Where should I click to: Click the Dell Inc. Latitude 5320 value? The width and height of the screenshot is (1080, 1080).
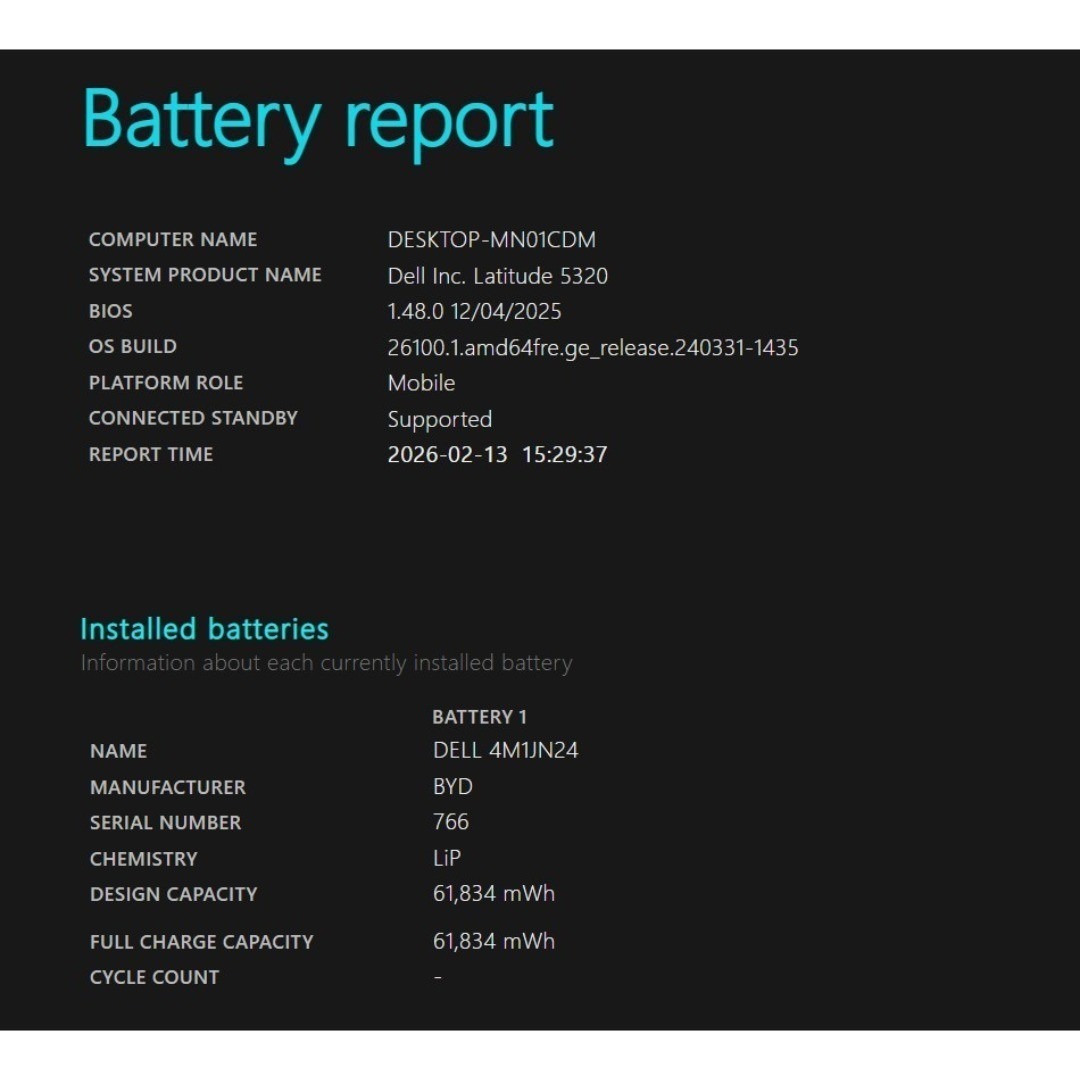point(497,276)
